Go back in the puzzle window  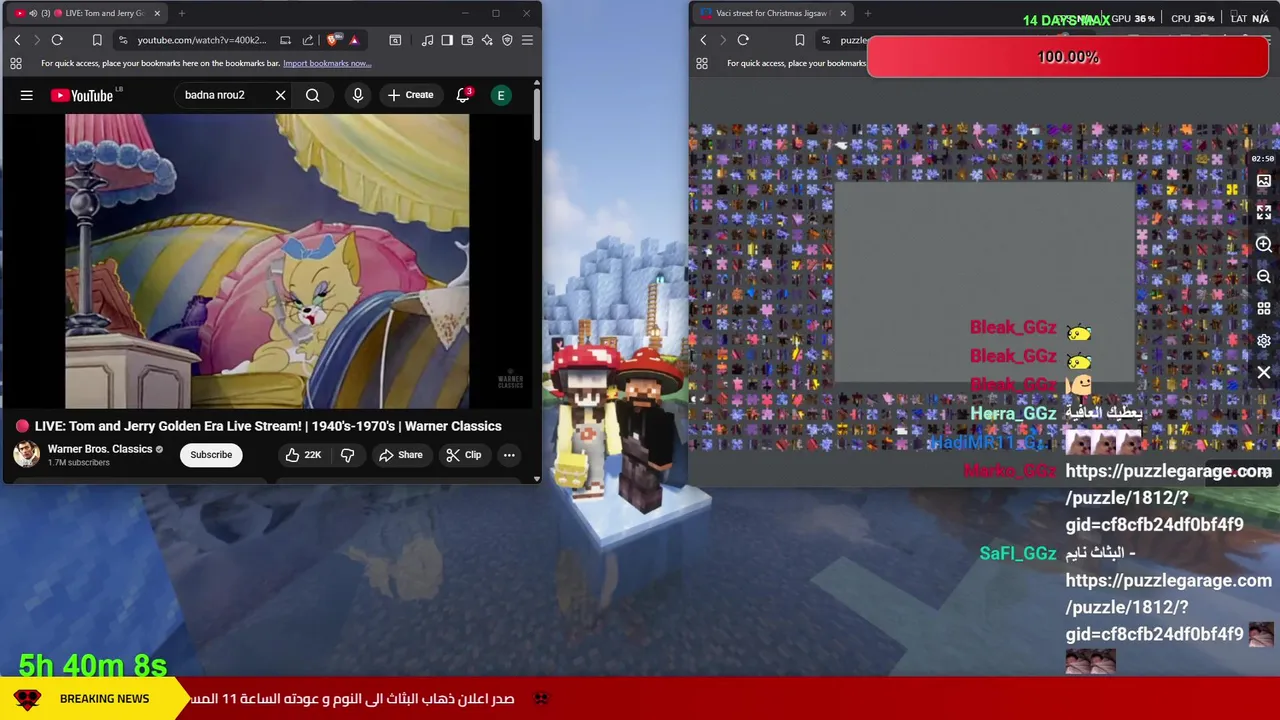coord(703,40)
